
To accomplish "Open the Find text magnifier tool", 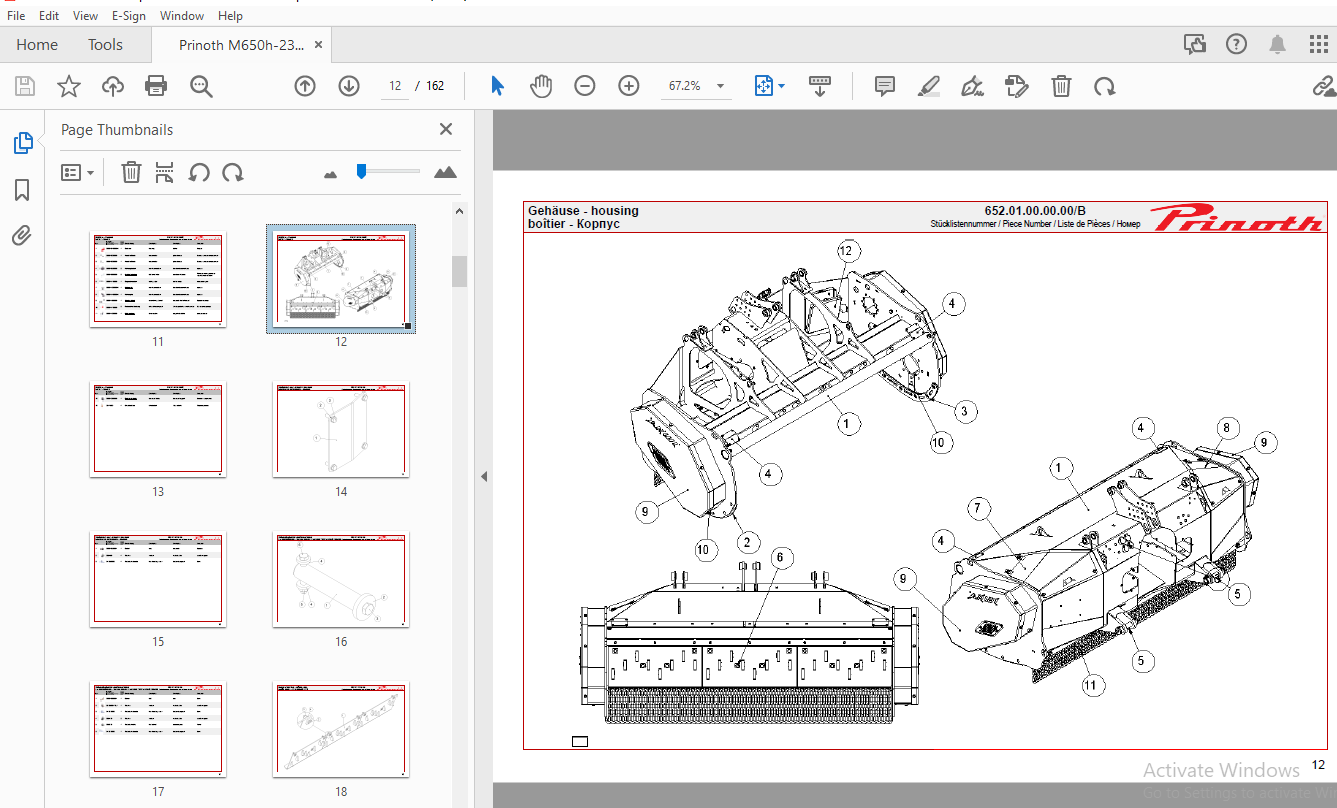I will [x=201, y=86].
